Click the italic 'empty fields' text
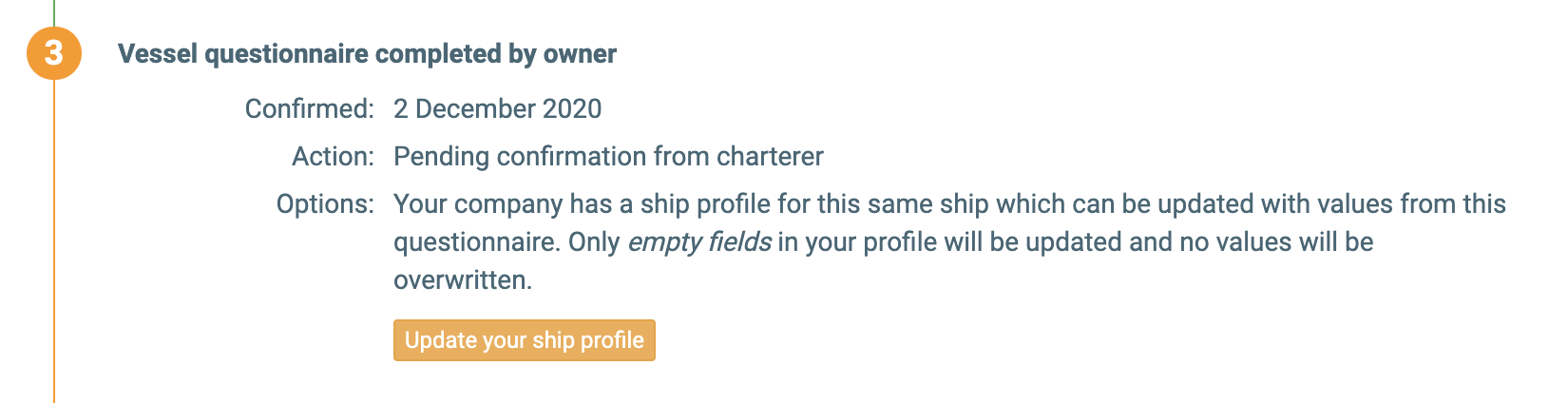The image size is (1568, 403). click(698, 241)
